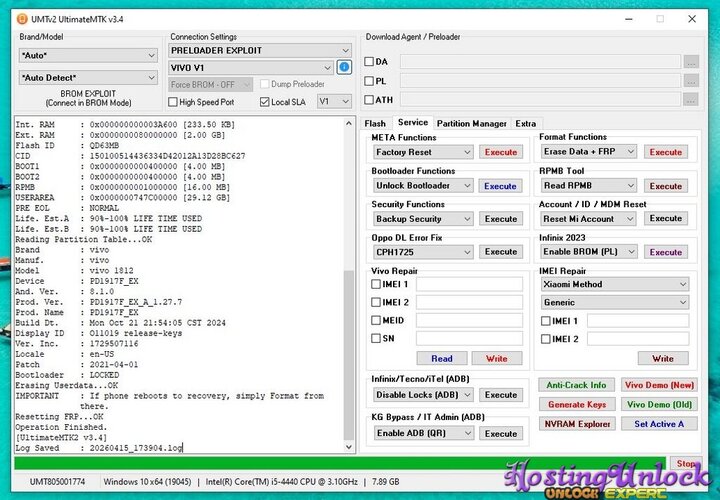
Task: Click the blue info icon beside VIVO V1
Action: [344, 67]
